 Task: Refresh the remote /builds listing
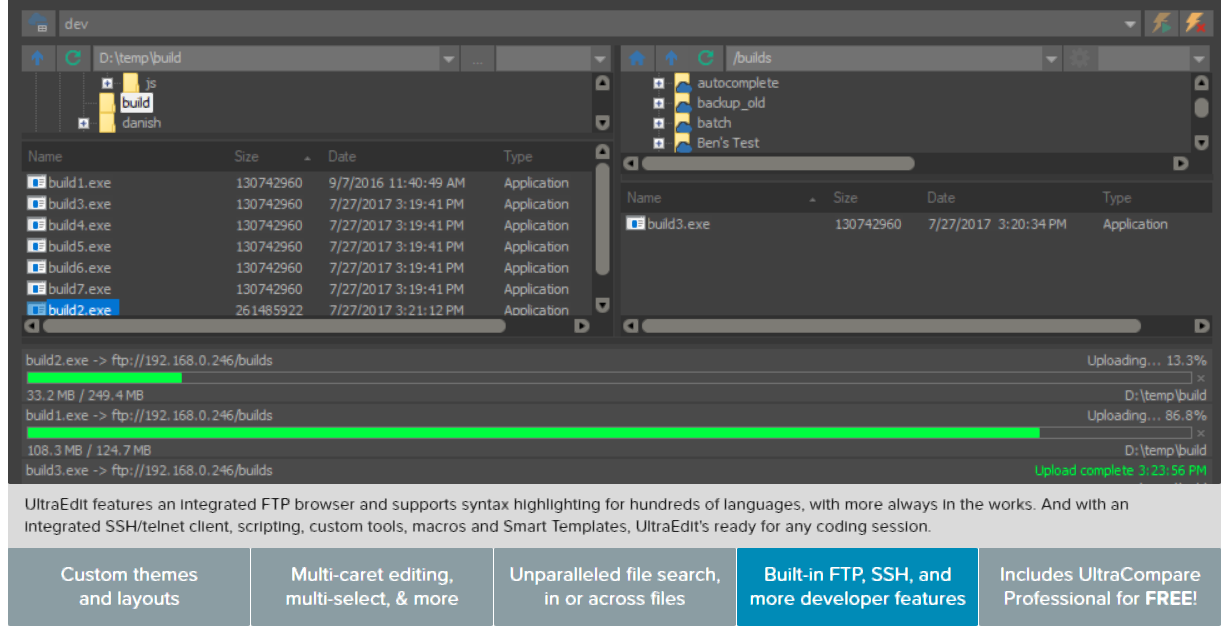tap(706, 58)
